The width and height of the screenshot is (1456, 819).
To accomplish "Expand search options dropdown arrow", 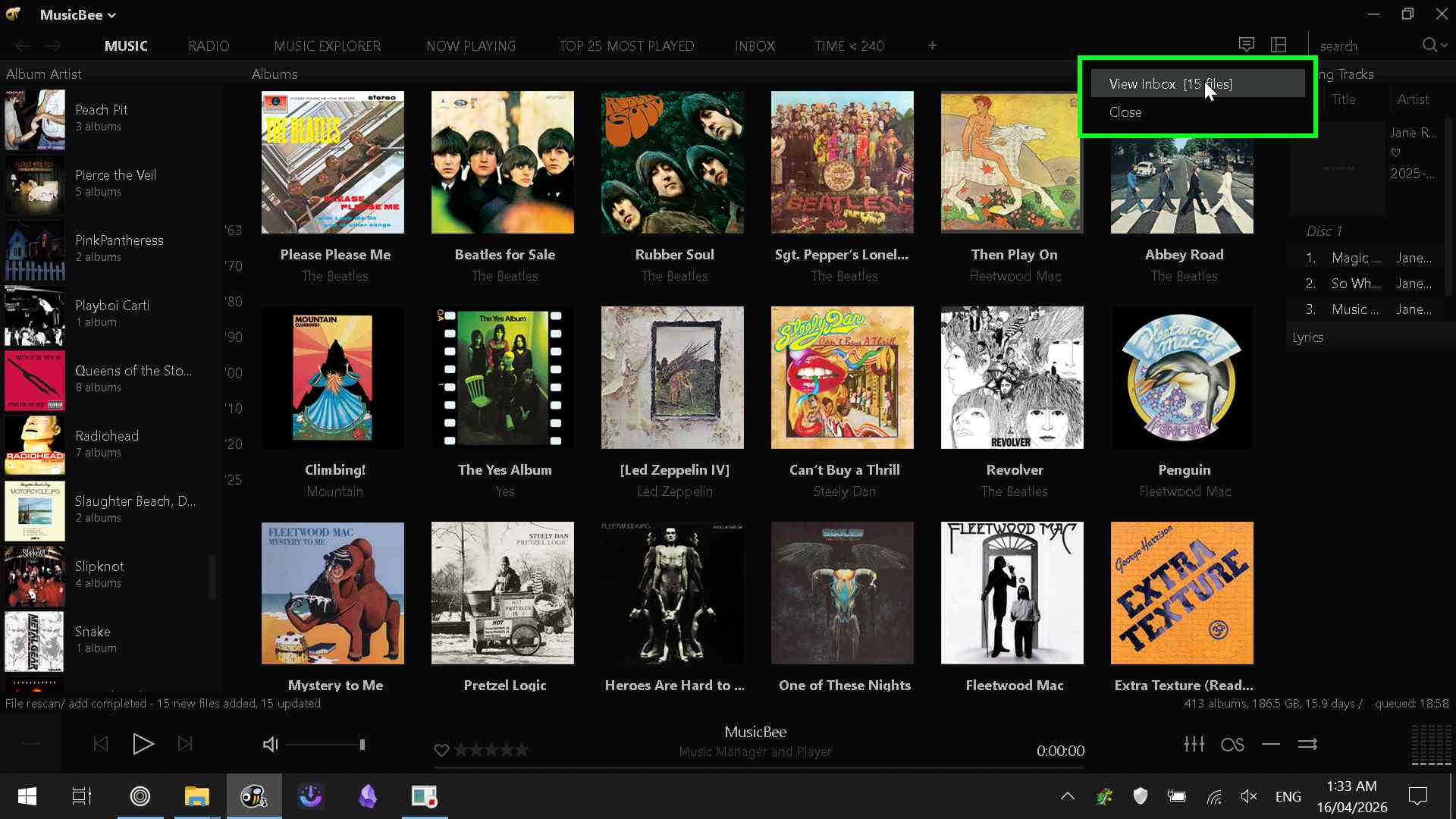I will 1444,46.
